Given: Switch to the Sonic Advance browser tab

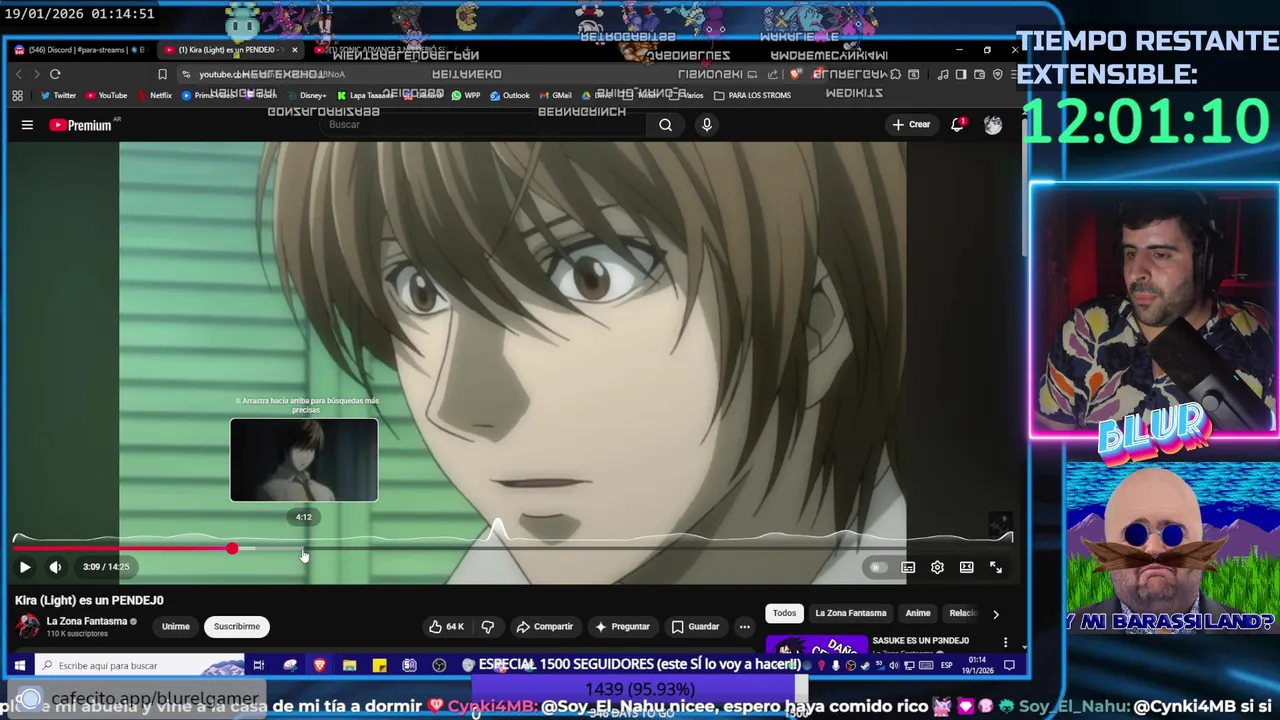Looking at the screenshot, I should [385, 50].
